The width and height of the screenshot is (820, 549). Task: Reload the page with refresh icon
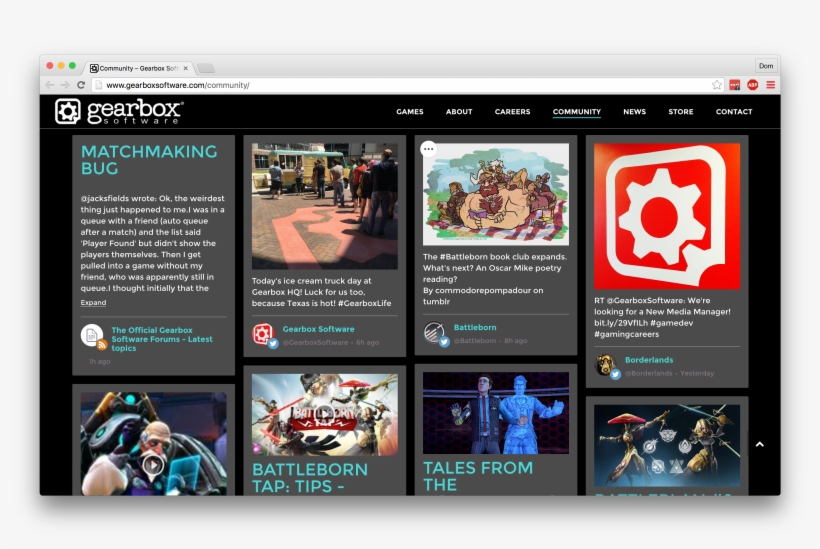point(81,85)
